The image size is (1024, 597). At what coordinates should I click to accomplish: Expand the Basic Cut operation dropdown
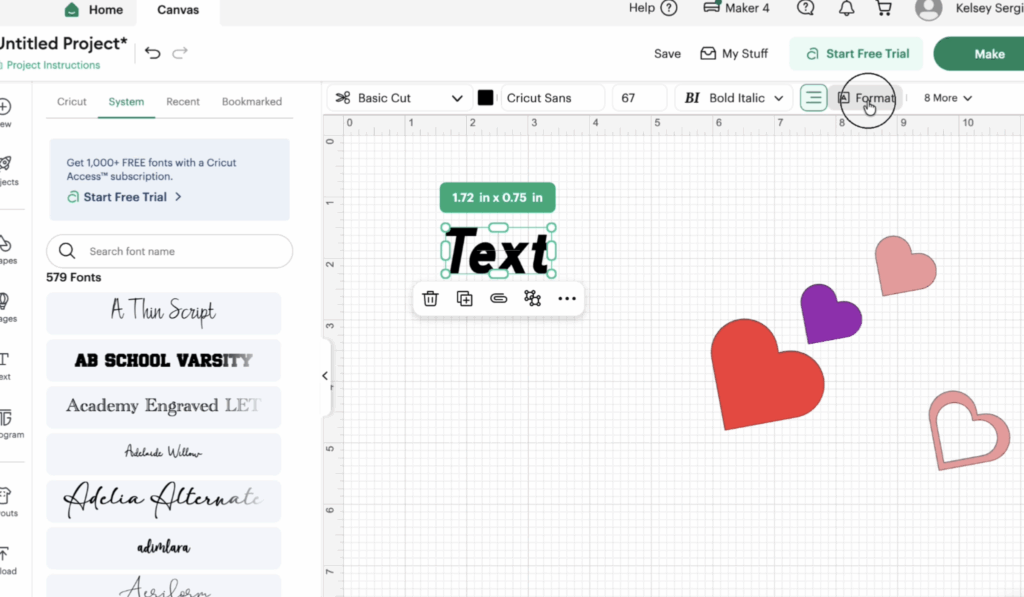click(x=399, y=98)
